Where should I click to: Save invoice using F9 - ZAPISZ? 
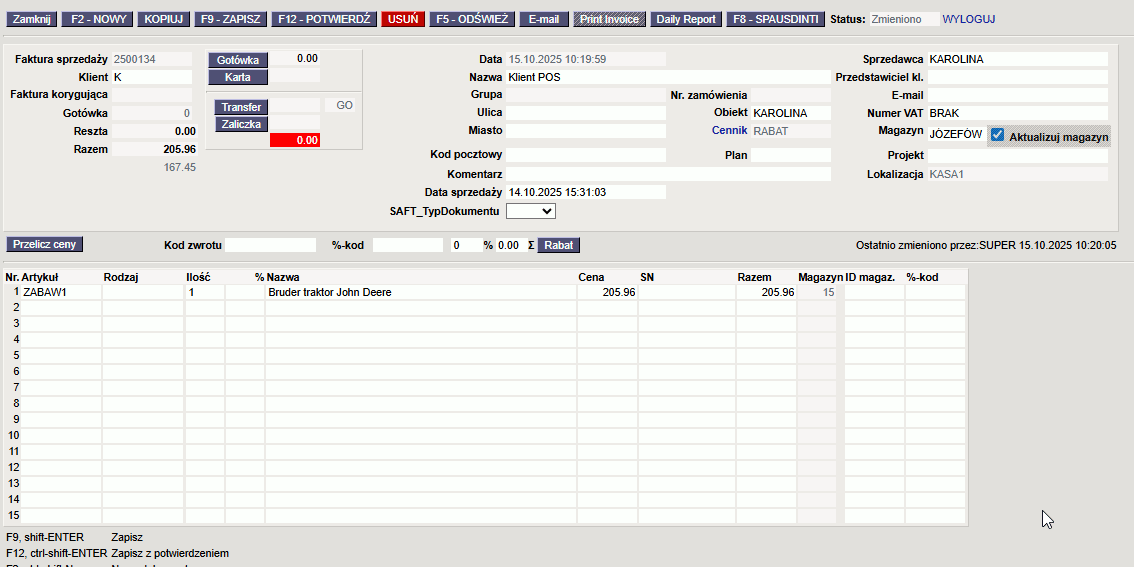pos(230,19)
